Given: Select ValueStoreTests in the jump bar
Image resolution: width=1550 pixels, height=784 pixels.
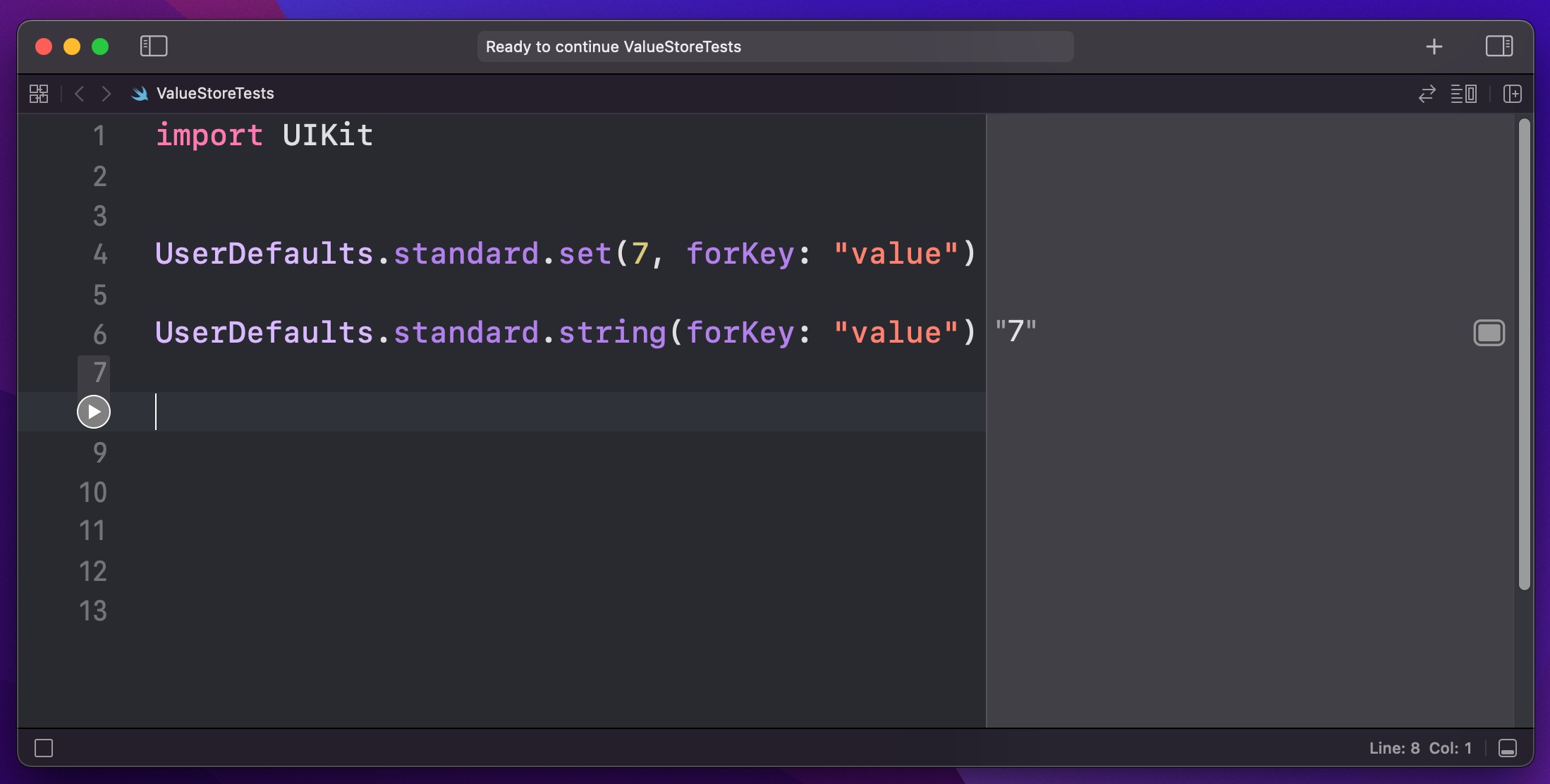Looking at the screenshot, I should pos(215,93).
